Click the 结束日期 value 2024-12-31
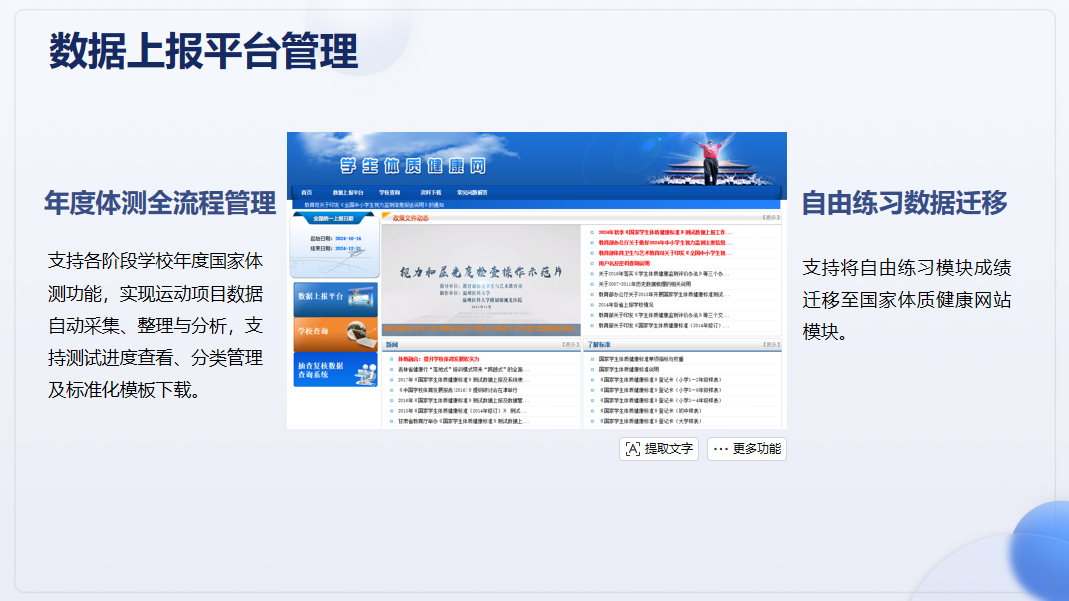This screenshot has height=601, width=1069. click(348, 249)
